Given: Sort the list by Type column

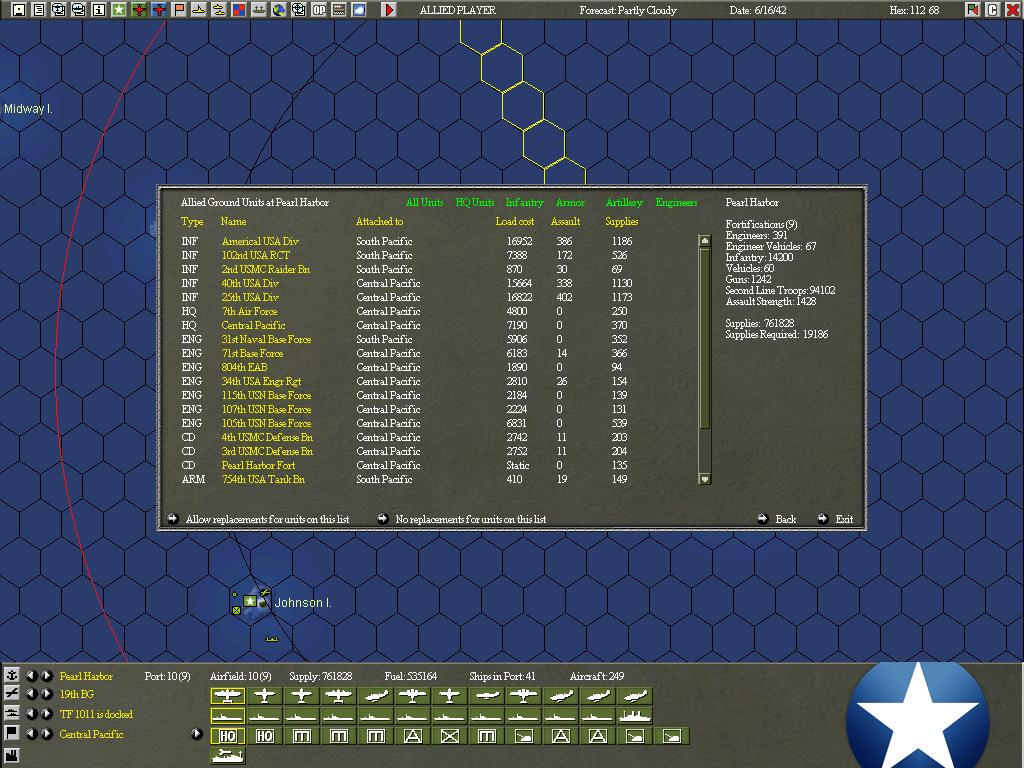Looking at the screenshot, I should coord(192,221).
